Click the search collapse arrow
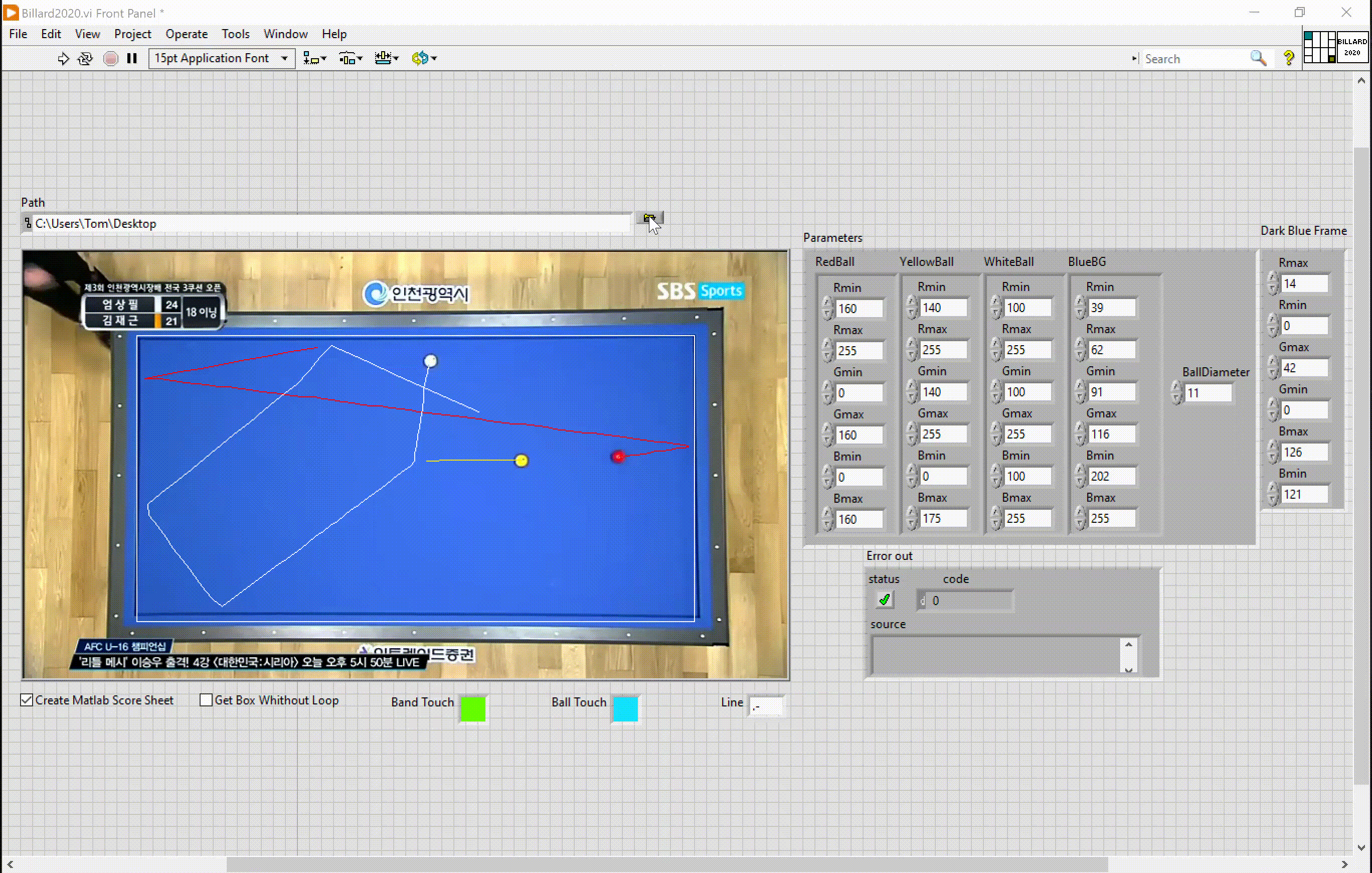1372x873 pixels. pyautogui.click(x=1134, y=59)
